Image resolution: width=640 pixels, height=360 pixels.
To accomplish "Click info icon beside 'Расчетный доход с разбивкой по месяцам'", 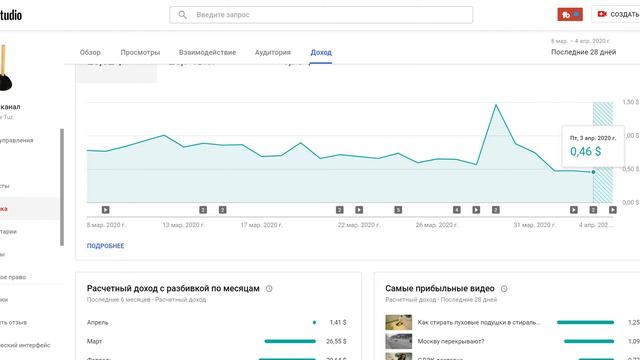I will point(269,289).
